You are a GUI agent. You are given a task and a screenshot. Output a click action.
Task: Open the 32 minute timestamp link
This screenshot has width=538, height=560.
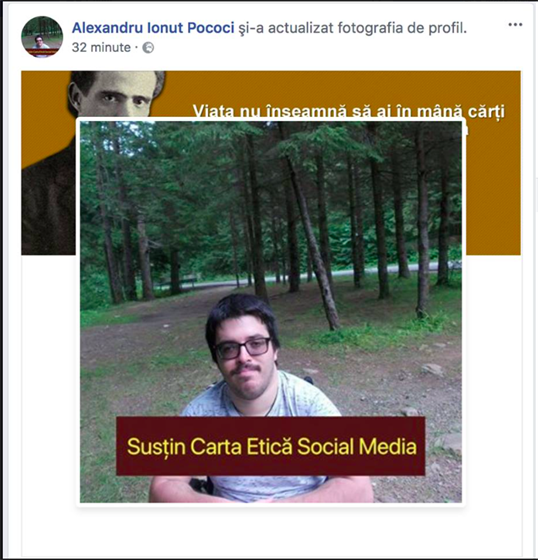[x=101, y=48]
